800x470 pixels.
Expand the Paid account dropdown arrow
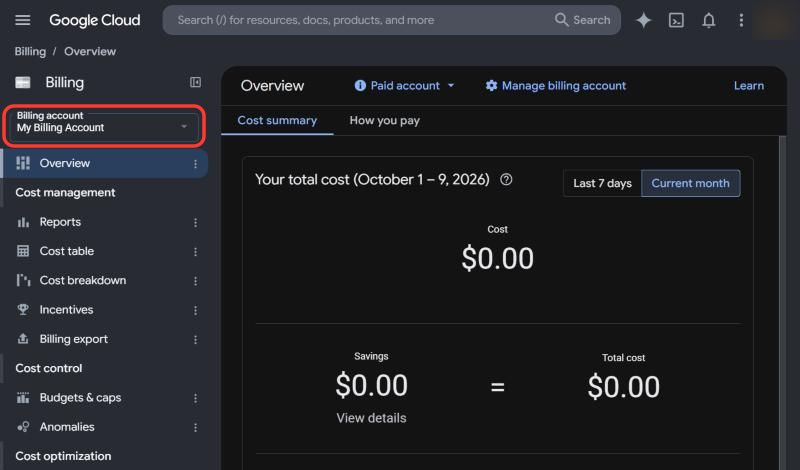click(451, 85)
